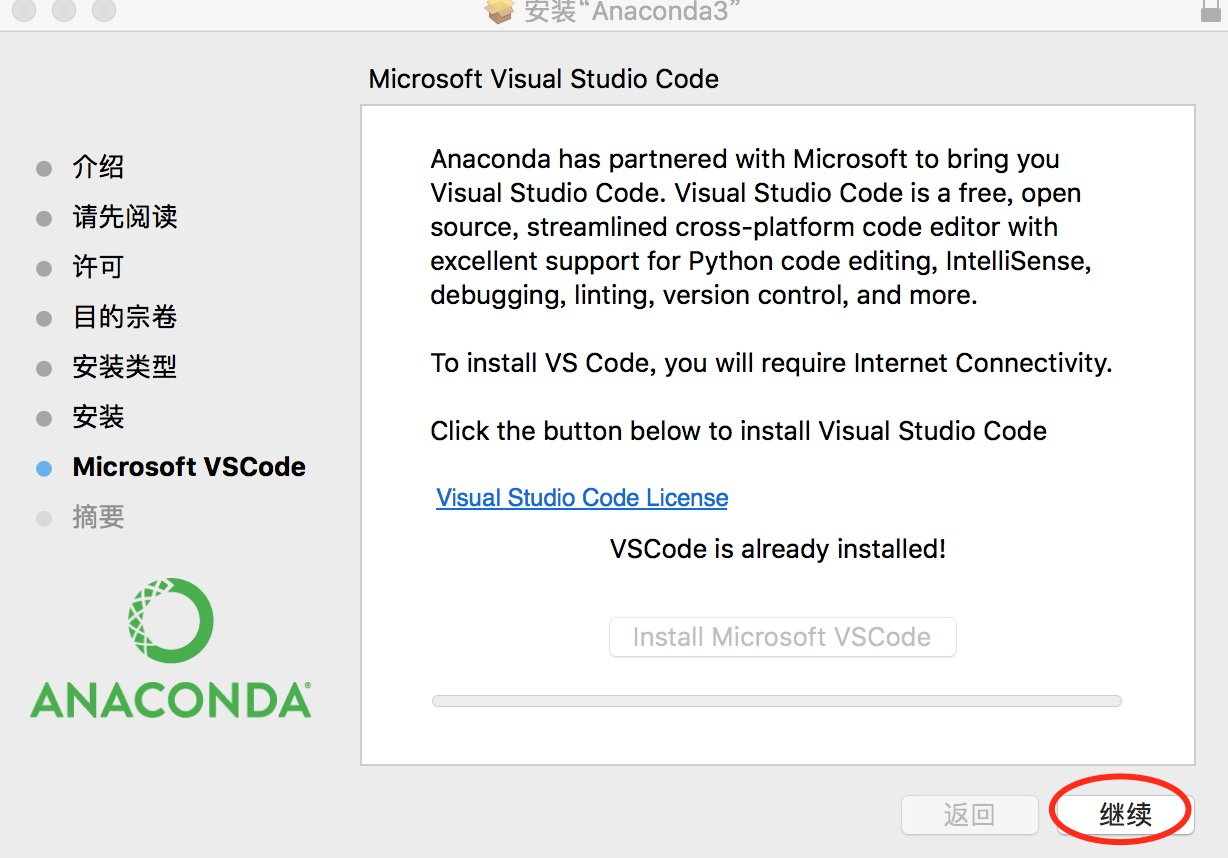
Task: Open the Visual Studio Code License link
Action: click(x=582, y=498)
